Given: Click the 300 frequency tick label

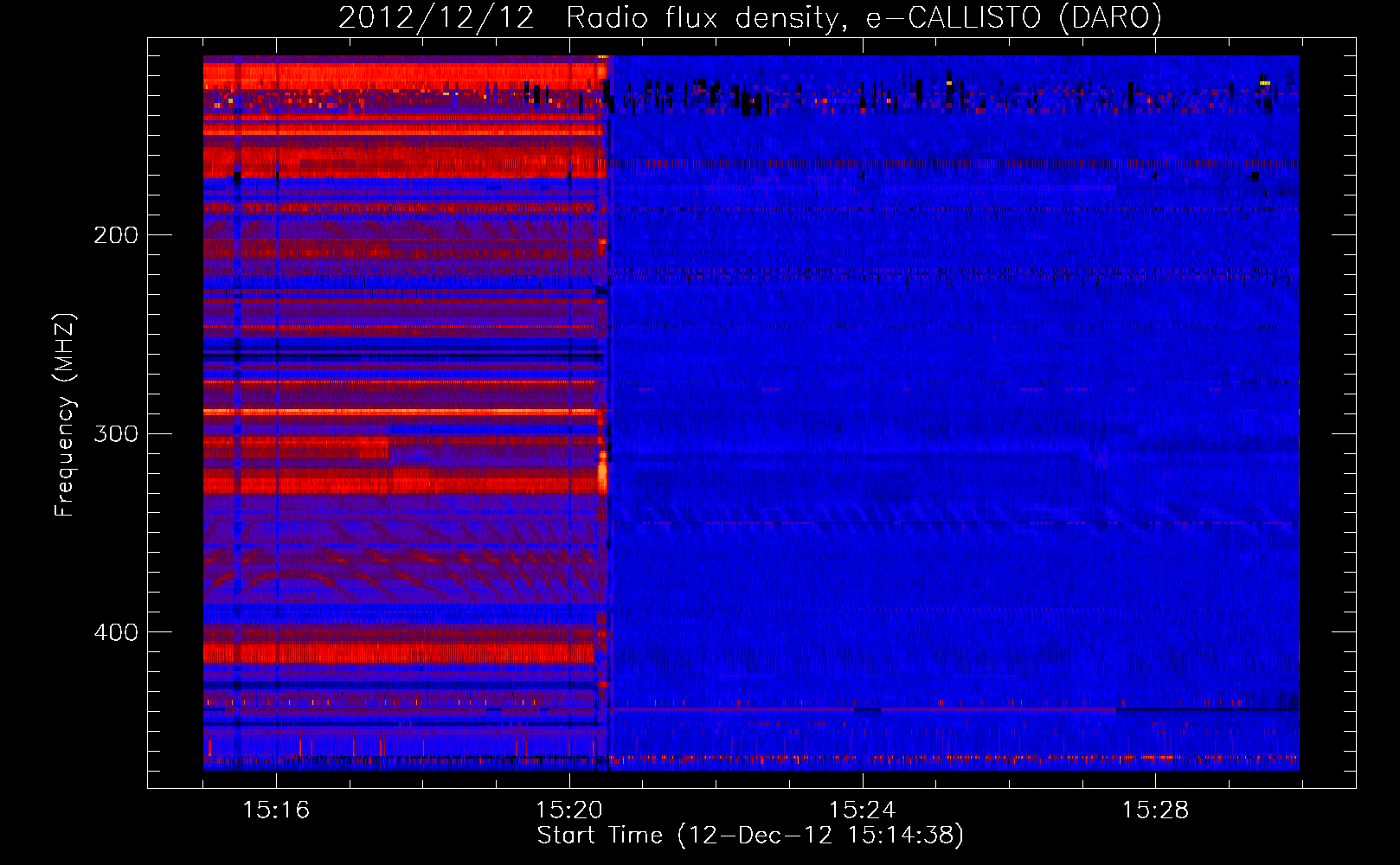Looking at the screenshot, I should coord(116,433).
